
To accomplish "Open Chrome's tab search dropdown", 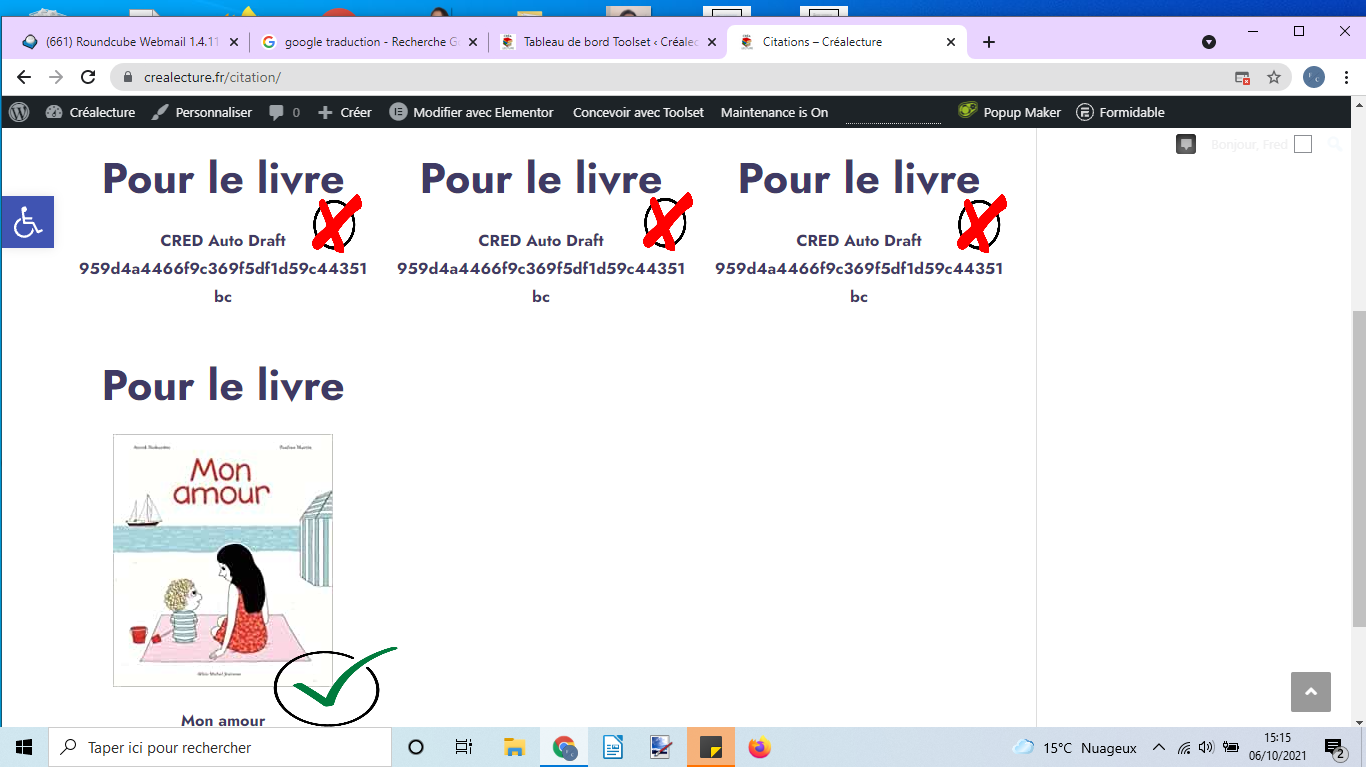I will pyautogui.click(x=1209, y=42).
